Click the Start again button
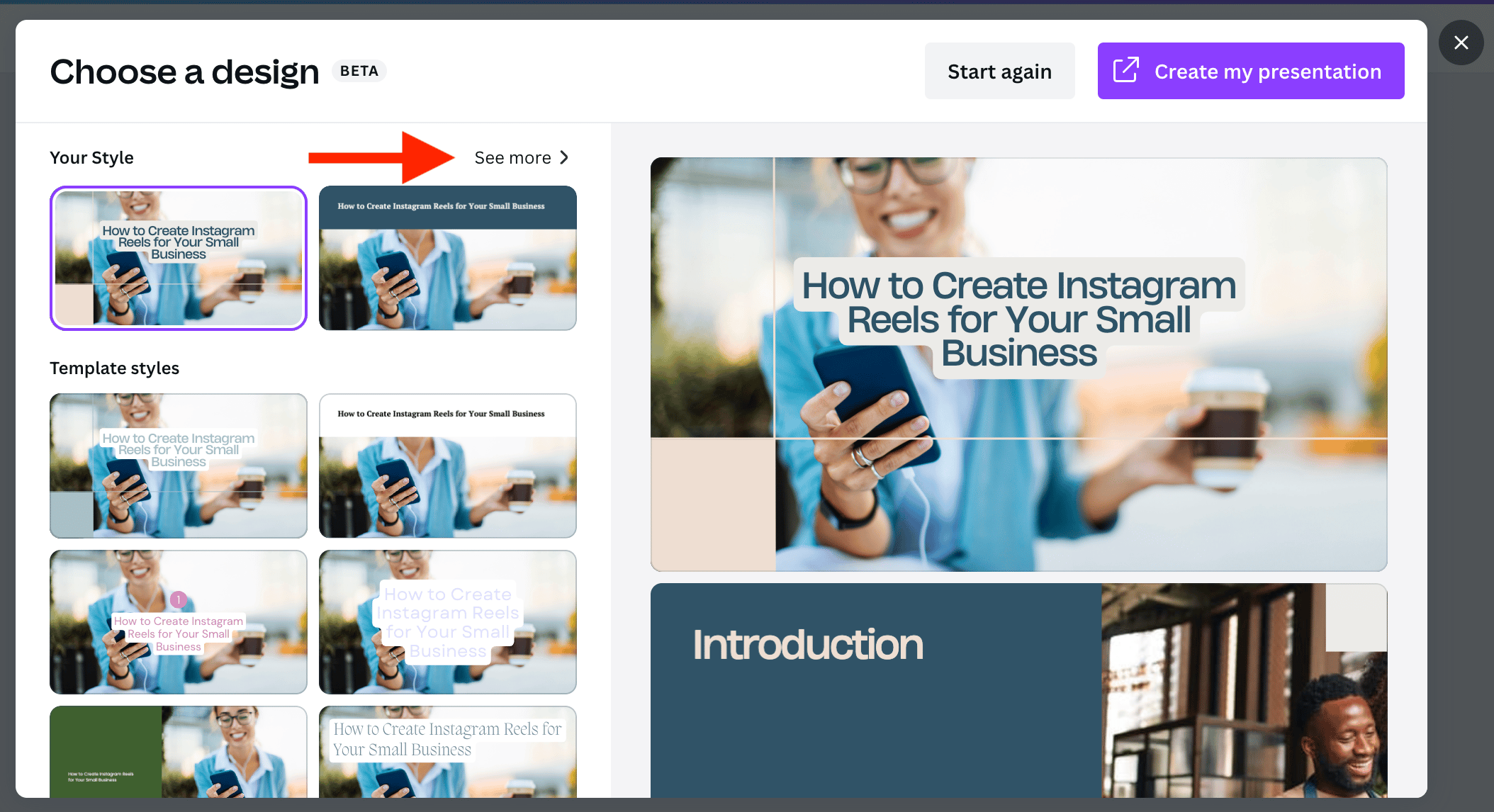Screen dimensions: 1494x812 [x=999, y=71]
